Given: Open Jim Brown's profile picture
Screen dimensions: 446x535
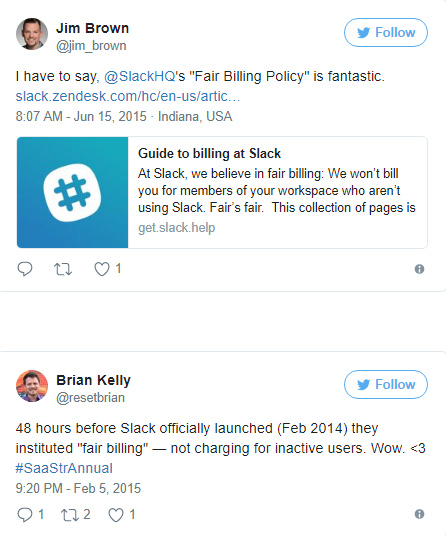Looking at the screenshot, I should click(x=32, y=34).
